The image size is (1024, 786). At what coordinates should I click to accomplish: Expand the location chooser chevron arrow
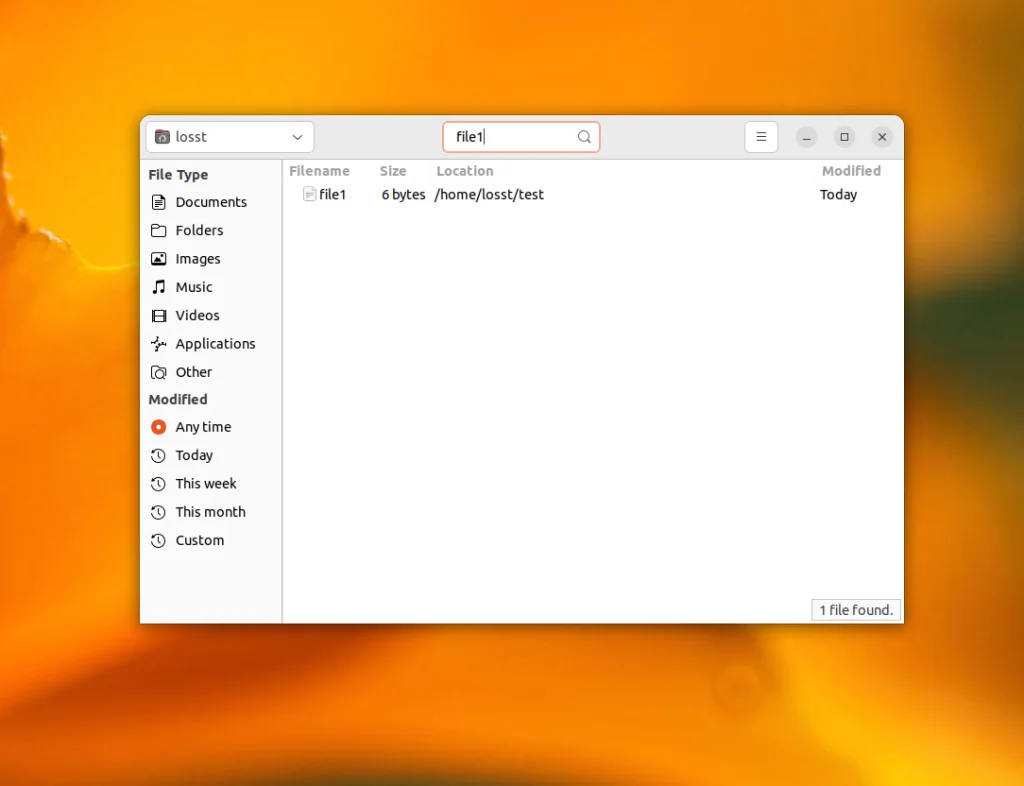tap(297, 137)
